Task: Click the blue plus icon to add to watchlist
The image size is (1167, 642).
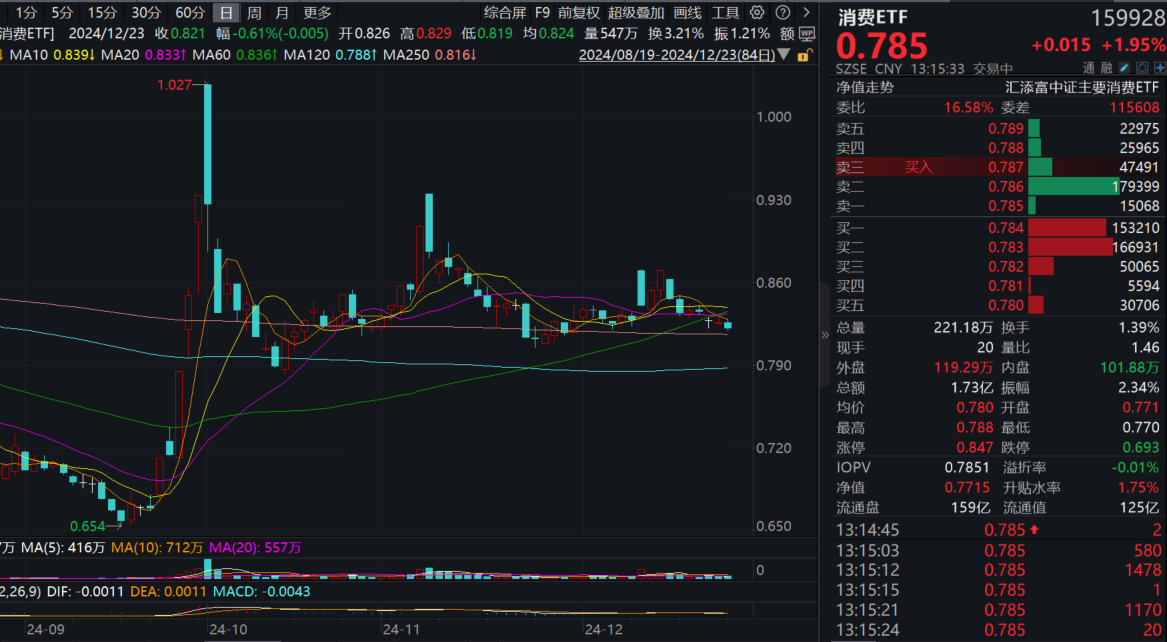Action: 1160,67
